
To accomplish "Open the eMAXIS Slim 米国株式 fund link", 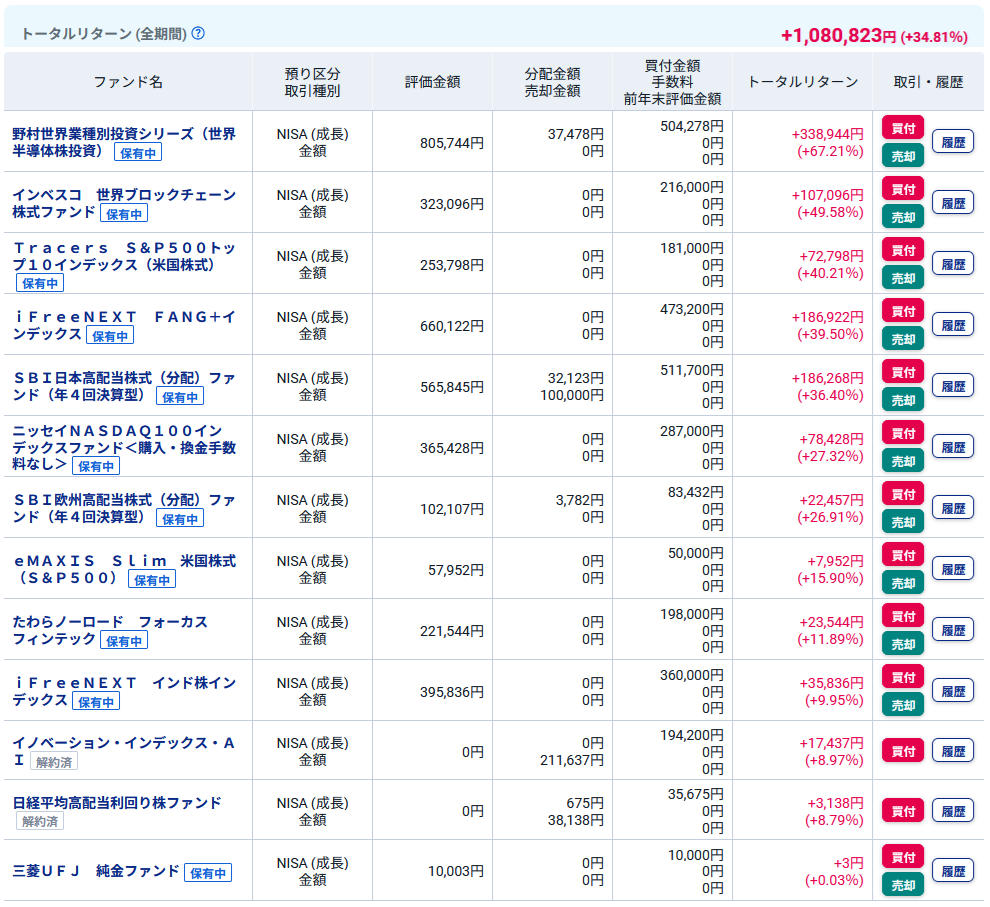I will pos(124,569).
